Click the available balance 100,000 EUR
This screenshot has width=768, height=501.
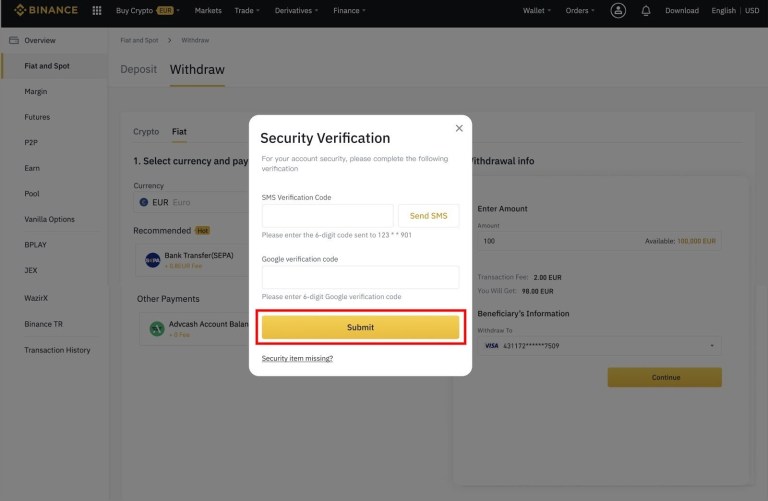(x=696, y=241)
